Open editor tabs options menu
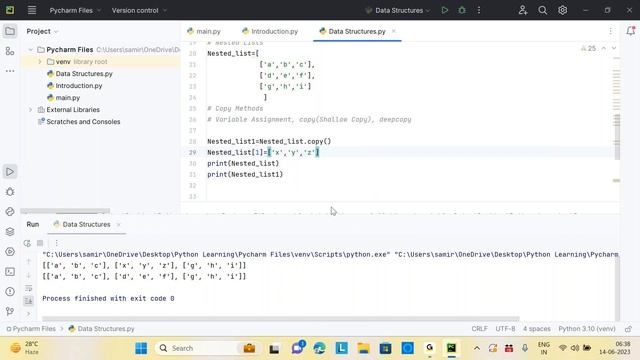This screenshot has width=640, height=360. pos(611,31)
